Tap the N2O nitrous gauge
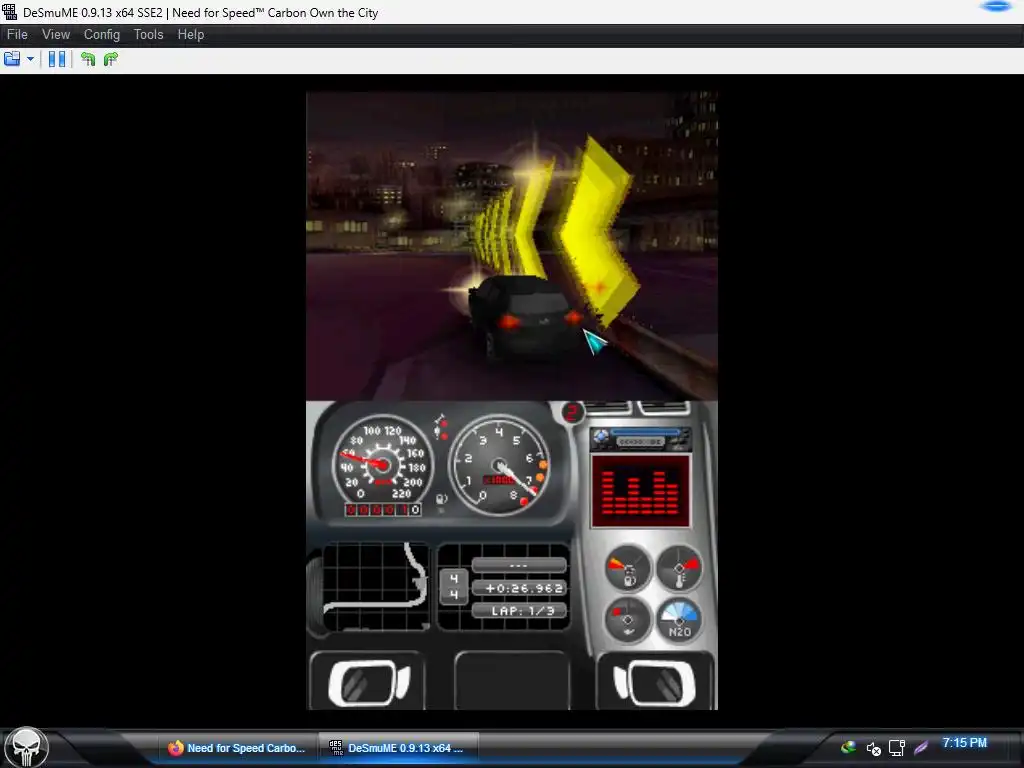 (x=680, y=619)
